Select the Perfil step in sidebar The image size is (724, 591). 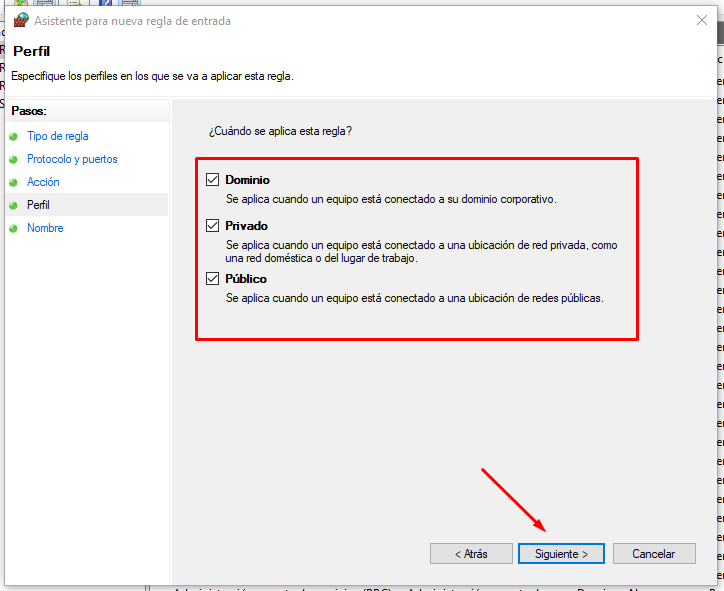38,205
